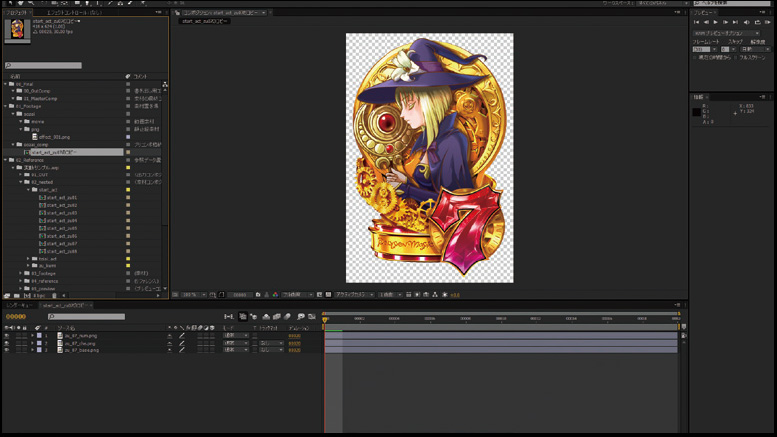Click the Preview panel tab
777x437 pixels.
click(x=704, y=12)
